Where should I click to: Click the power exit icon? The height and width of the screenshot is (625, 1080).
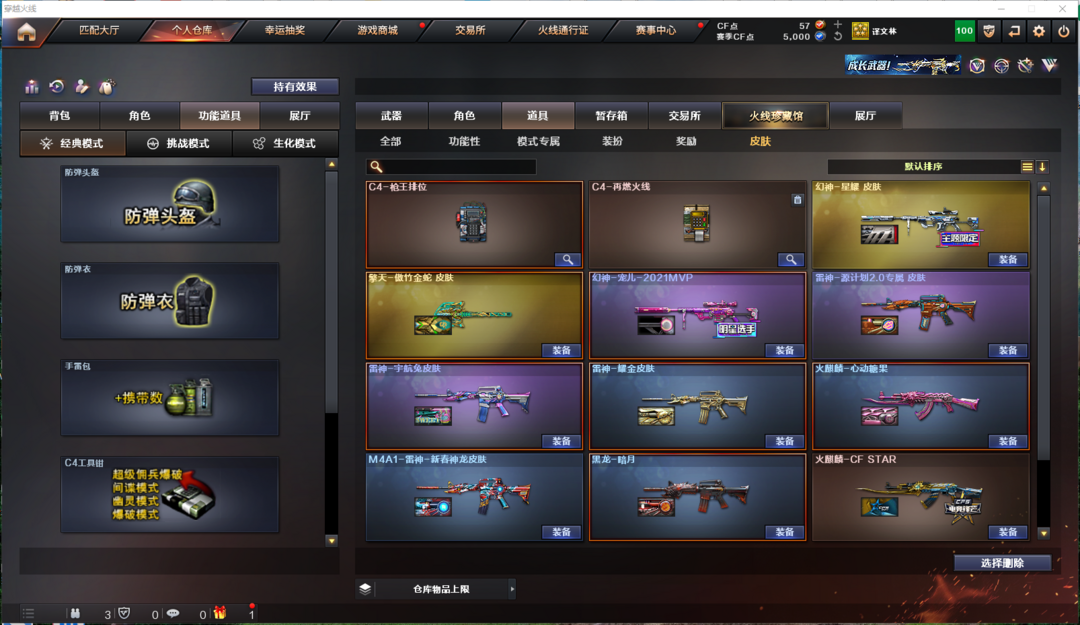coord(1063,31)
